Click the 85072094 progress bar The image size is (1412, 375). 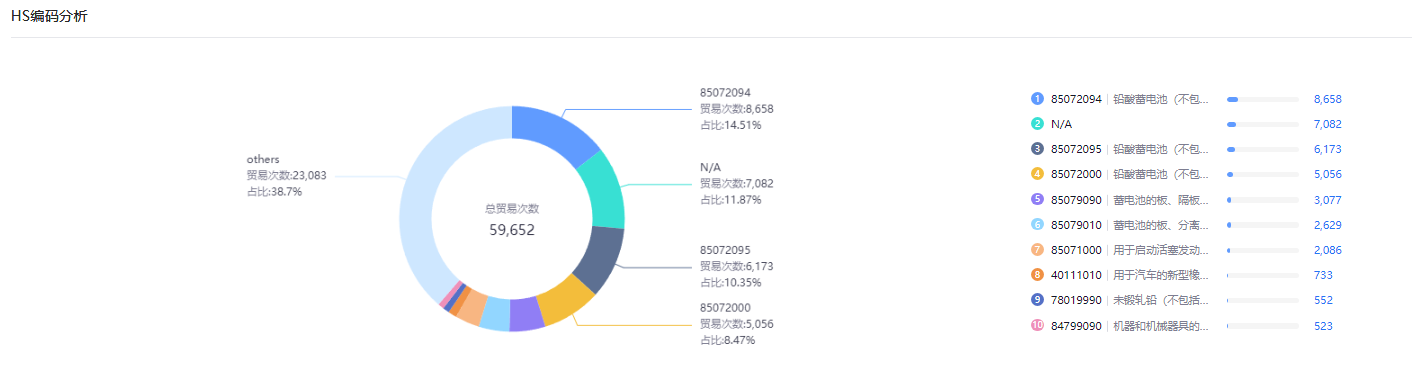point(1262,99)
